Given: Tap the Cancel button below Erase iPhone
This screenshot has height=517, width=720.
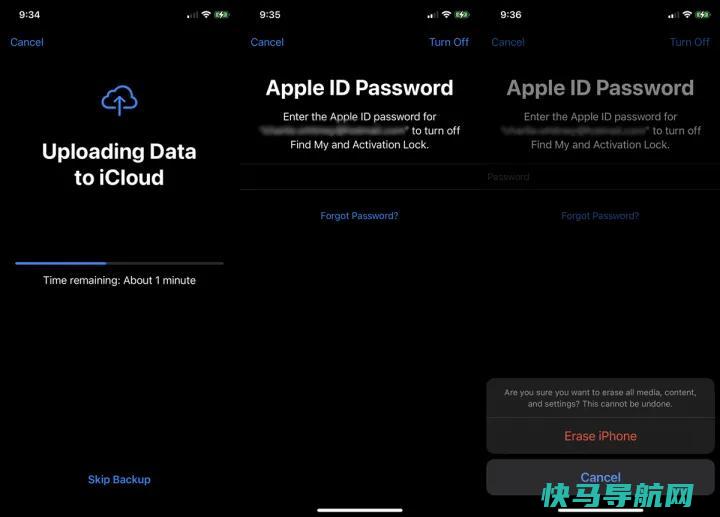Looking at the screenshot, I should pyautogui.click(x=600, y=477).
